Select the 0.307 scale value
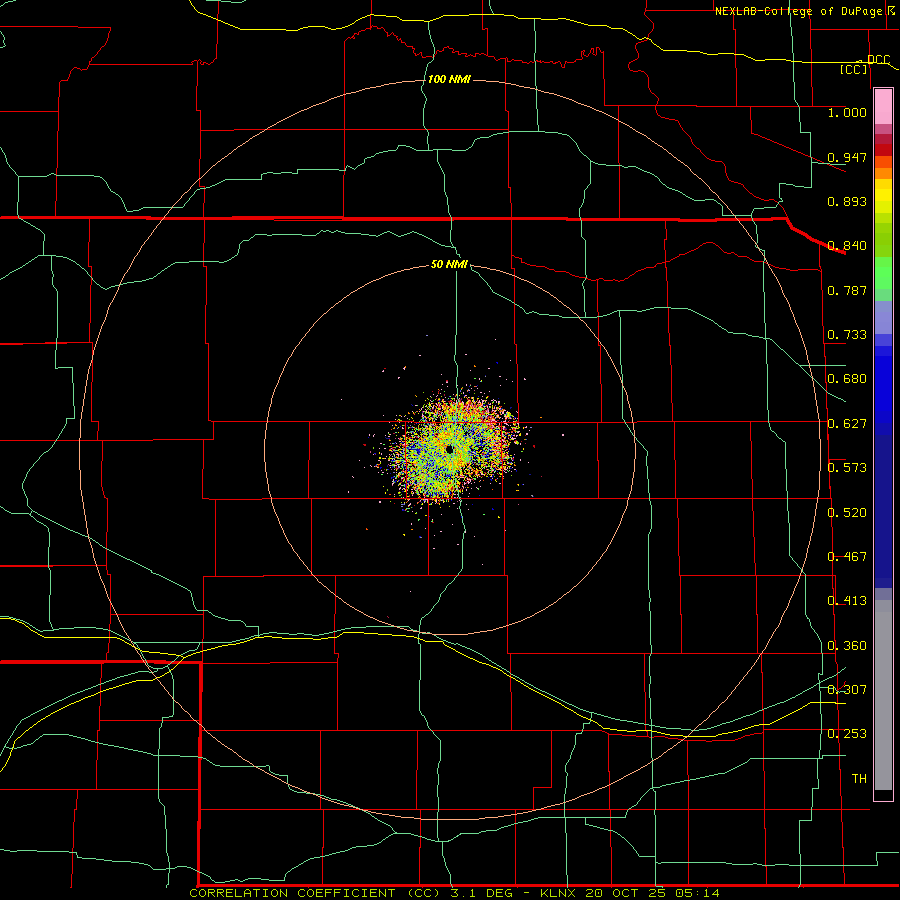900x900 pixels. (x=847, y=690)
